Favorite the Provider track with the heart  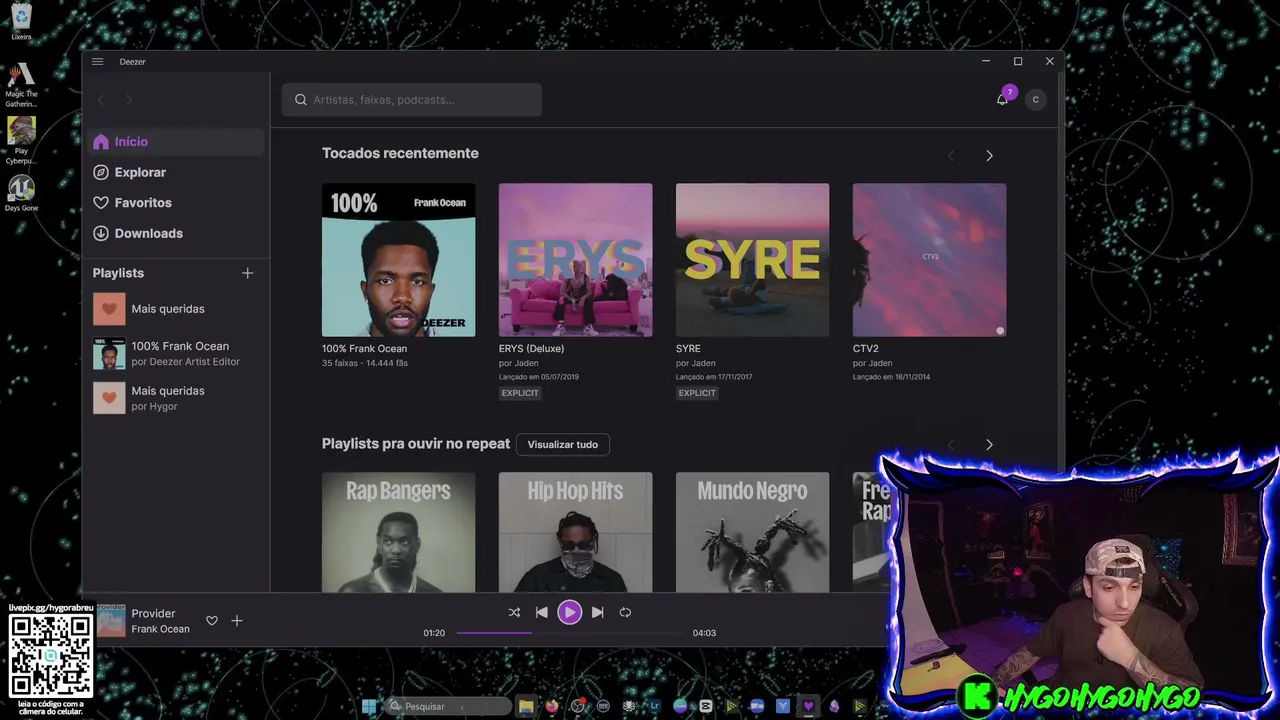coord(212,621)
